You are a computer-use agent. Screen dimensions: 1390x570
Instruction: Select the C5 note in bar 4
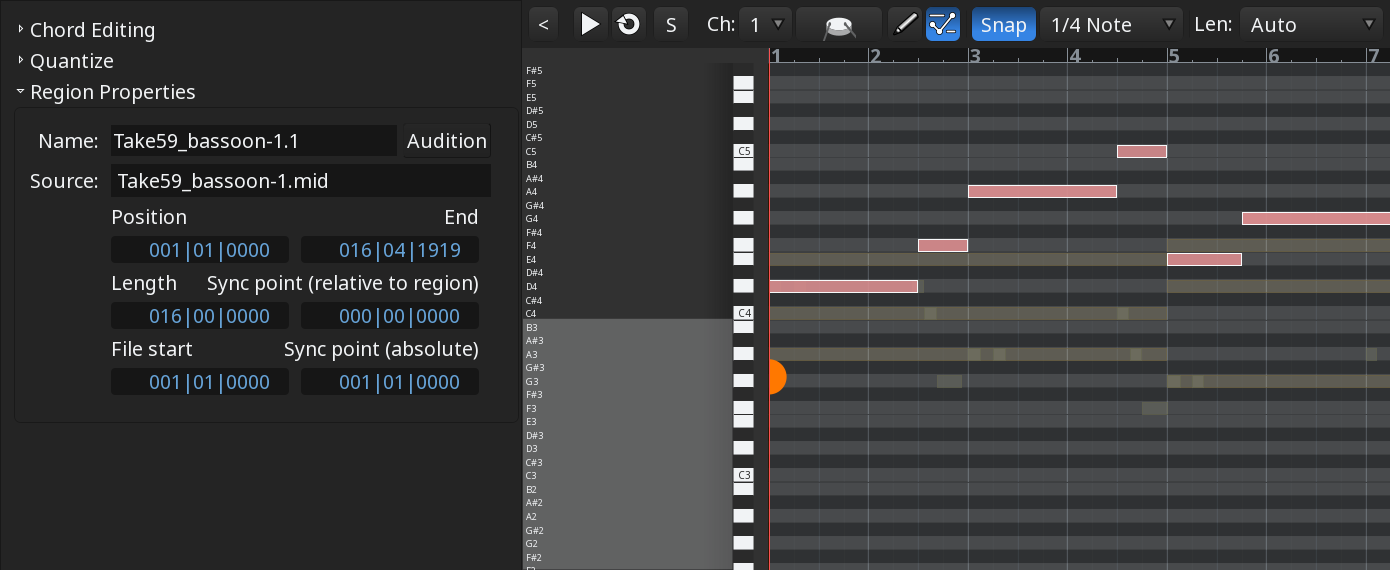[1142, 151]
